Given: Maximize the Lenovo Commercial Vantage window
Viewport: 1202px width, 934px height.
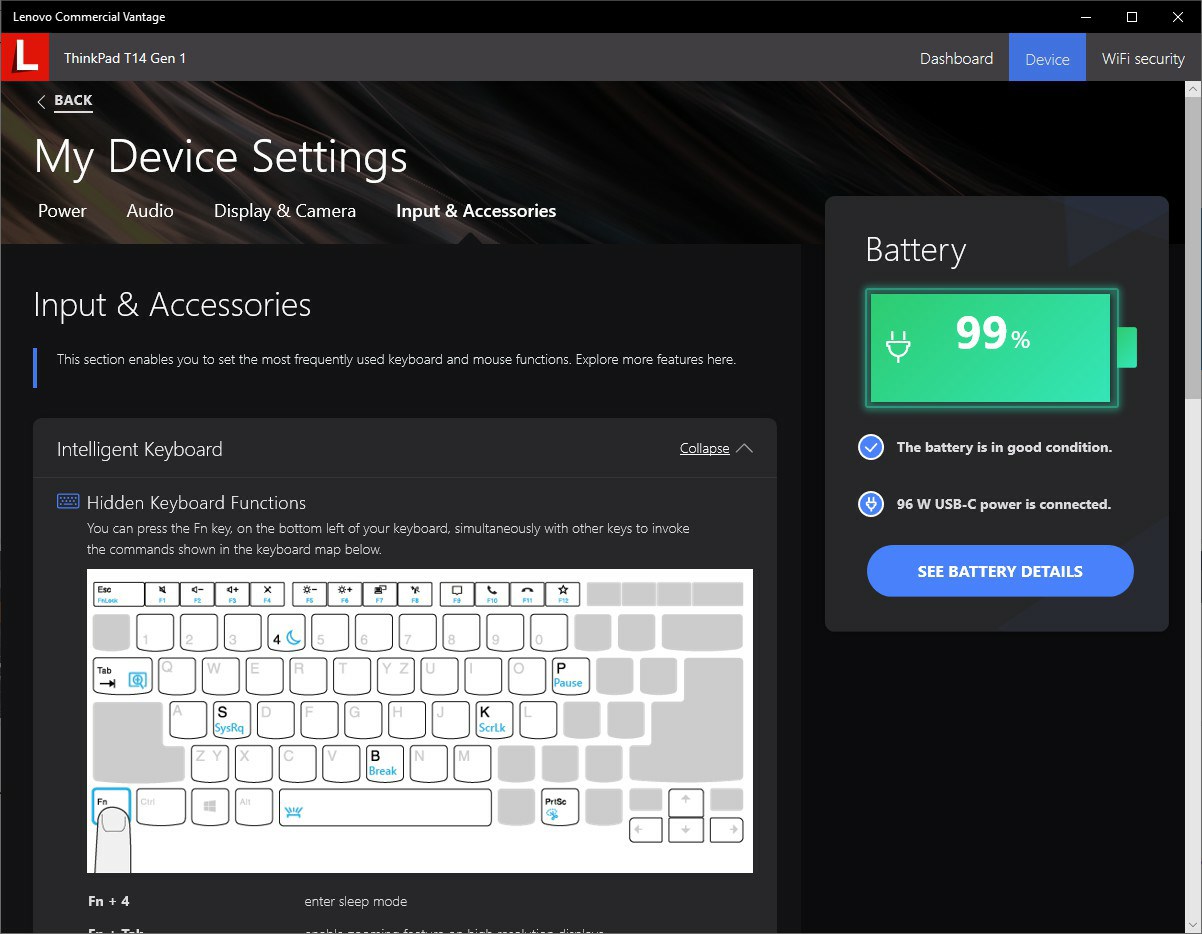Looking at the screenshot, I should (1132, 17).
